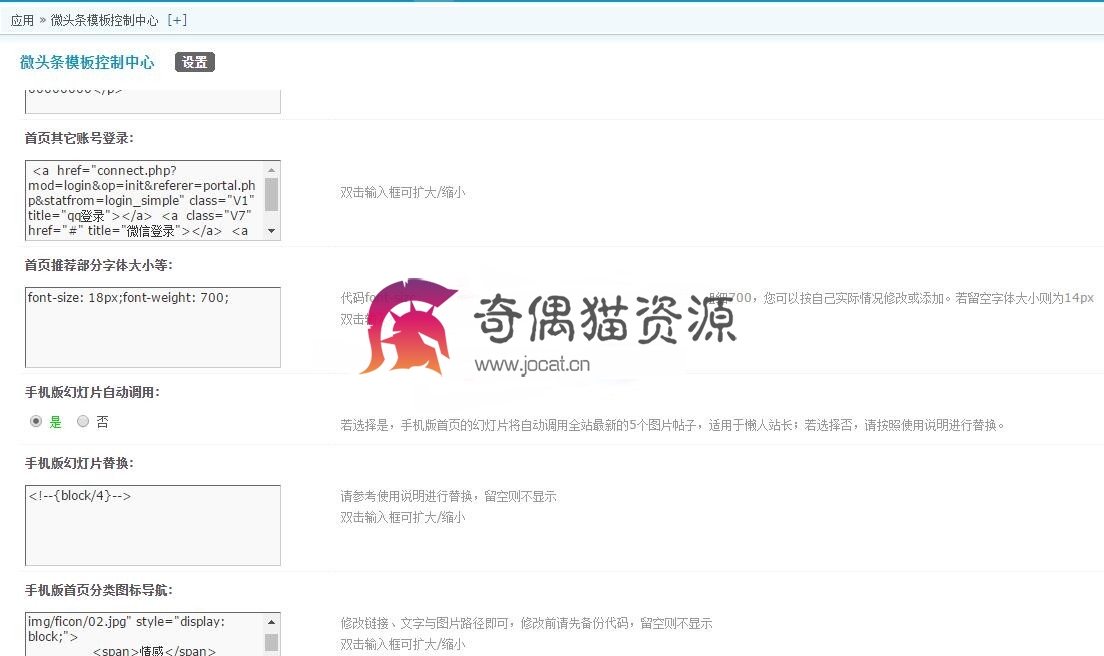The height and width of the screenshot is (656, 1104).
Task: Focus the partially visible top textarea
Action: click(x=153, y=101)
